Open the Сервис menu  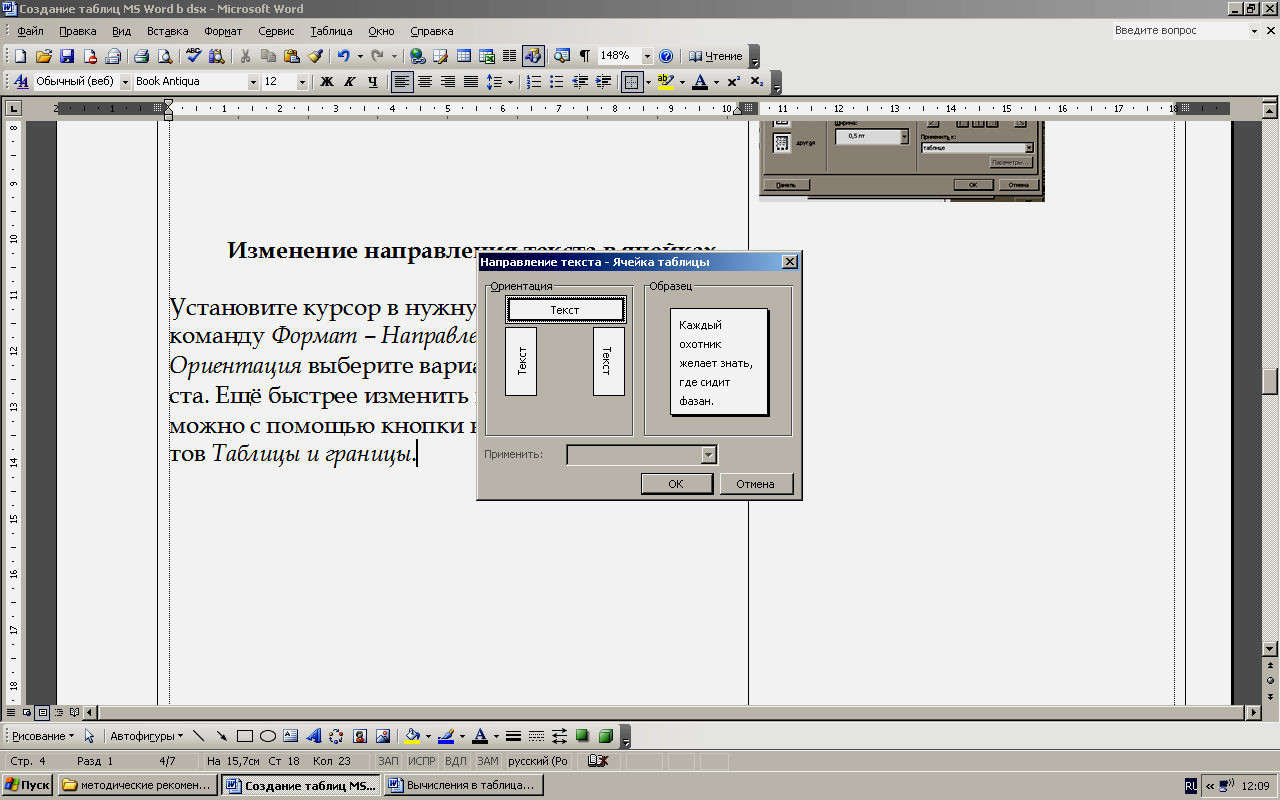click(276, 31)
